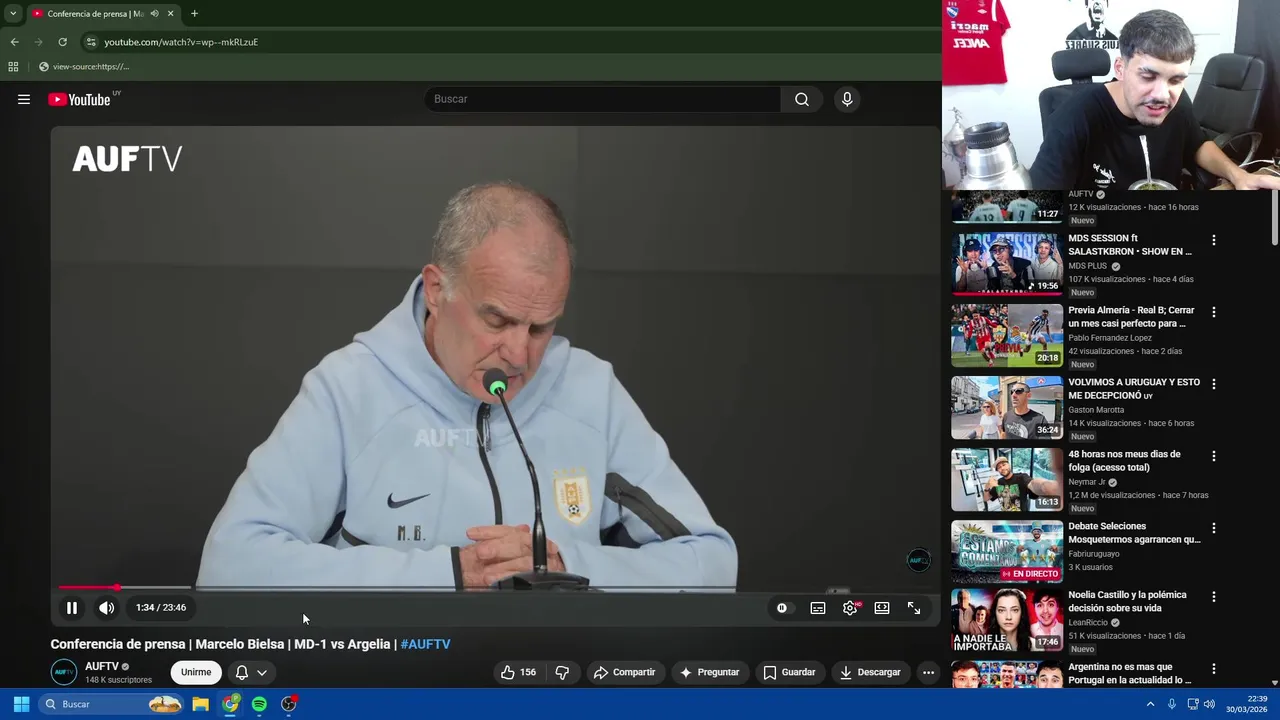Viewport: 1280px width, 720px height.
Task: Open options for Debate Seleciones video
Action: click(1214, 528)
